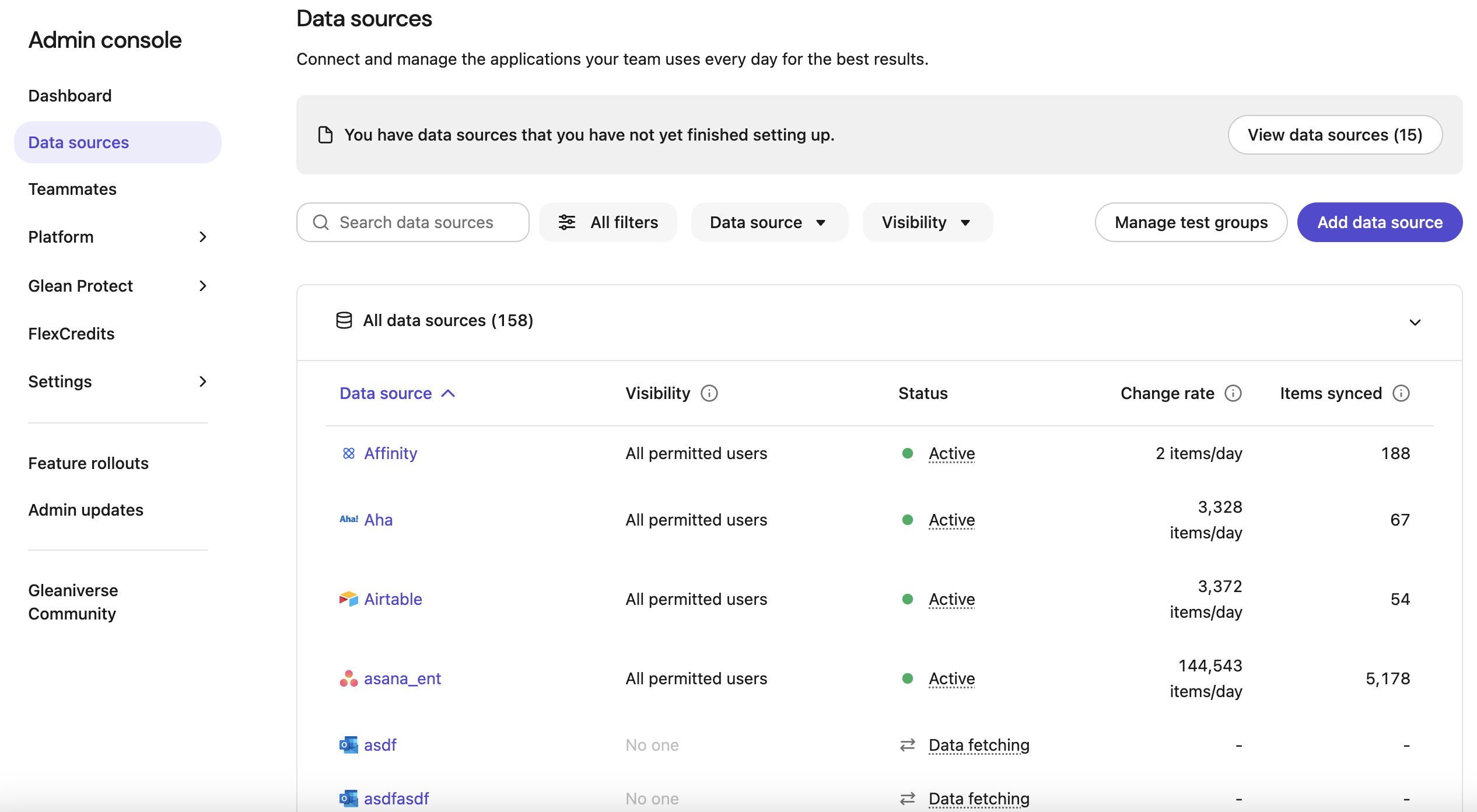Expand the Glean Protect sidebar section

(202, 286)
